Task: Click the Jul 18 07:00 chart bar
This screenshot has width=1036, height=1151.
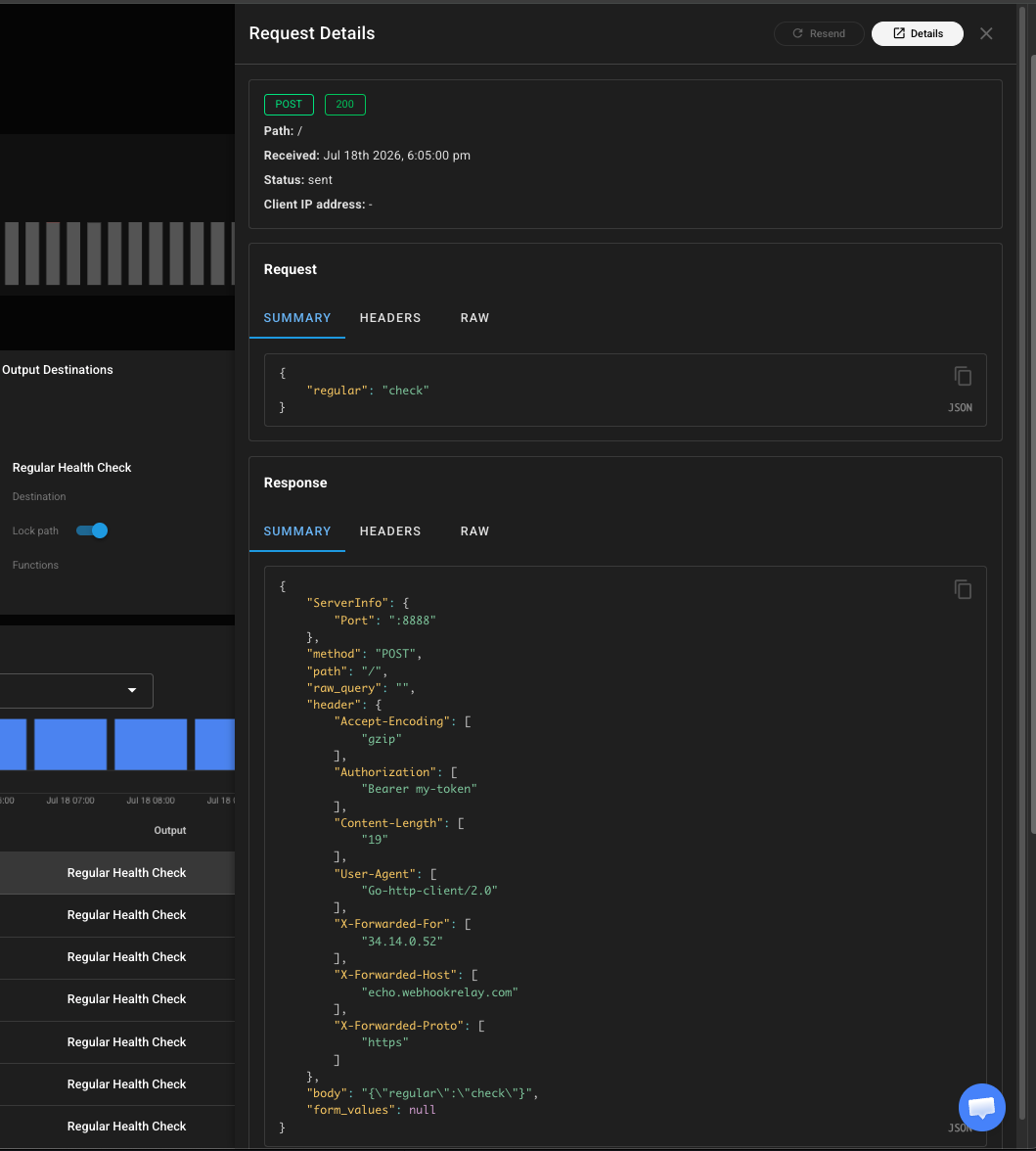Action: click(70, 744)
